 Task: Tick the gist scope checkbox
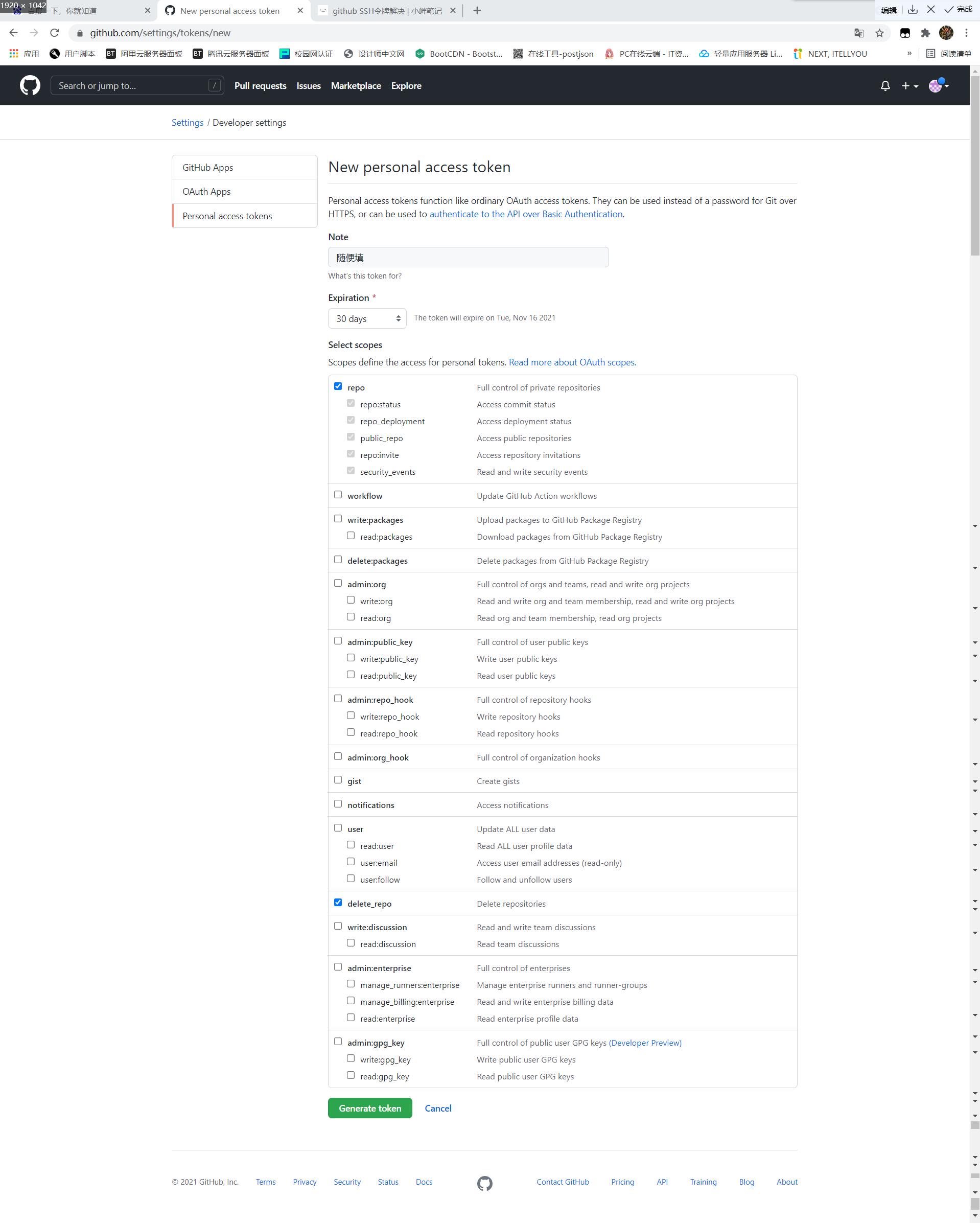tap(338, 780)
